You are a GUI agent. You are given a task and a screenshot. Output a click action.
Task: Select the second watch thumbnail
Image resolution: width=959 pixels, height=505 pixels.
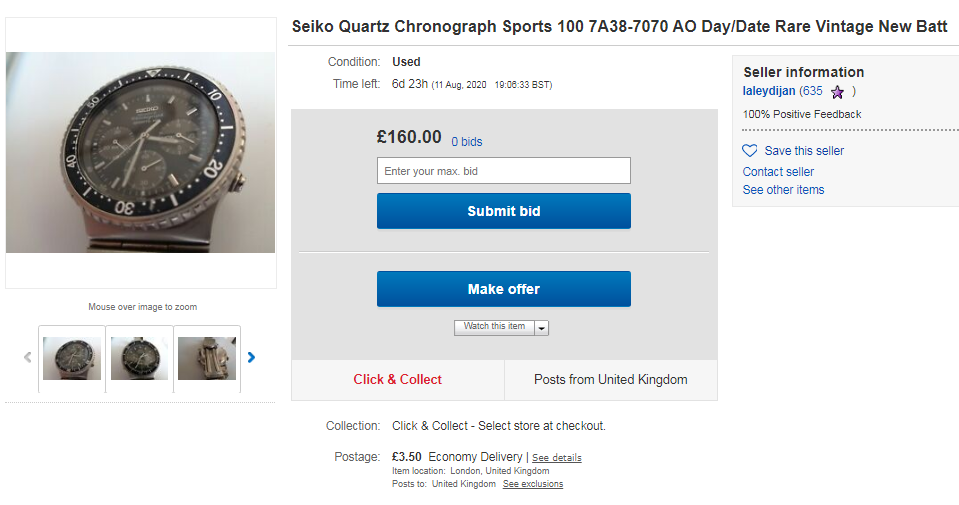[139, 358]
